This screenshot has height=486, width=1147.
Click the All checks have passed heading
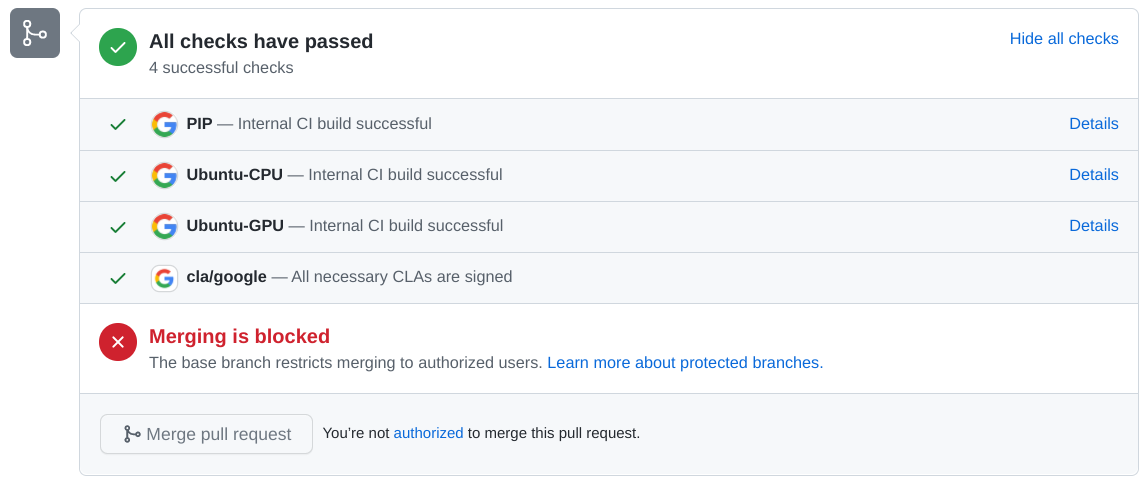261,41
